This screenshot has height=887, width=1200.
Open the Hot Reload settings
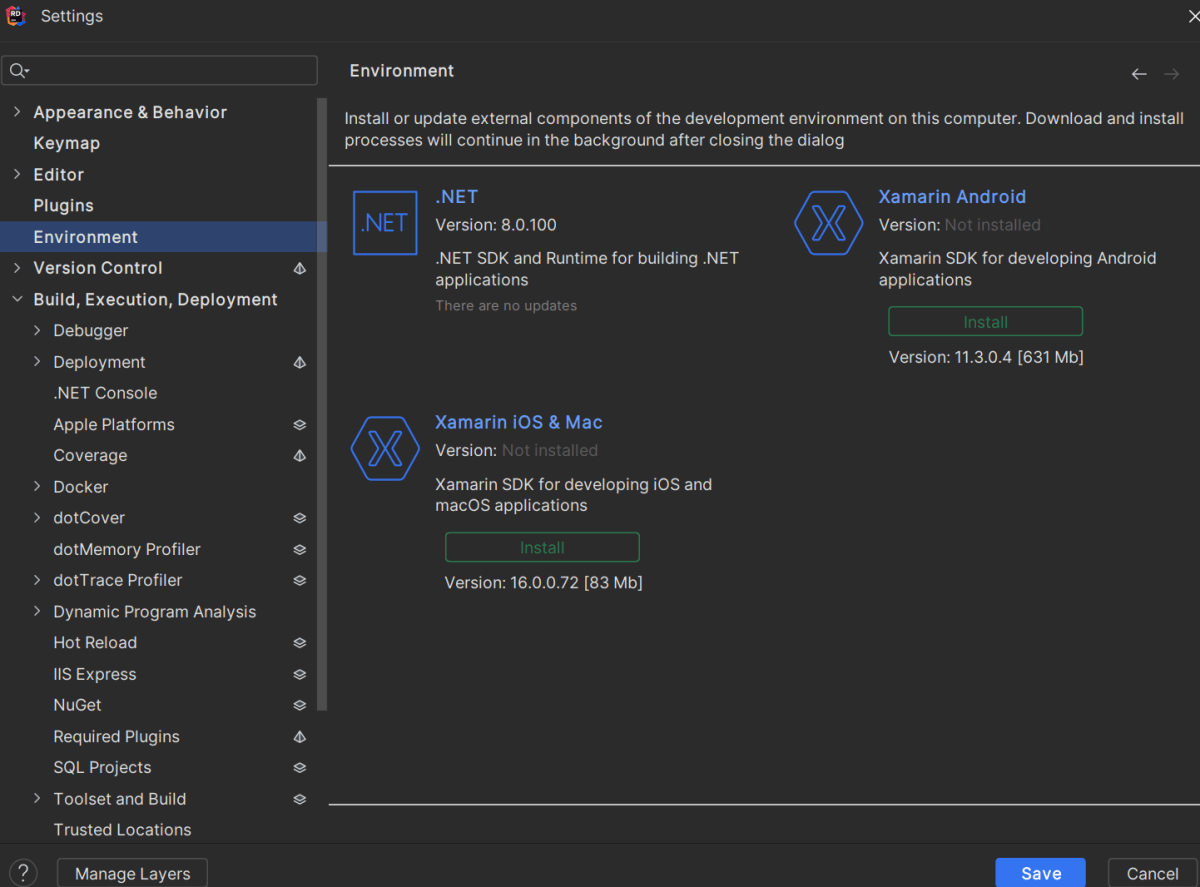pyautogui.click(x=95, y=643)
